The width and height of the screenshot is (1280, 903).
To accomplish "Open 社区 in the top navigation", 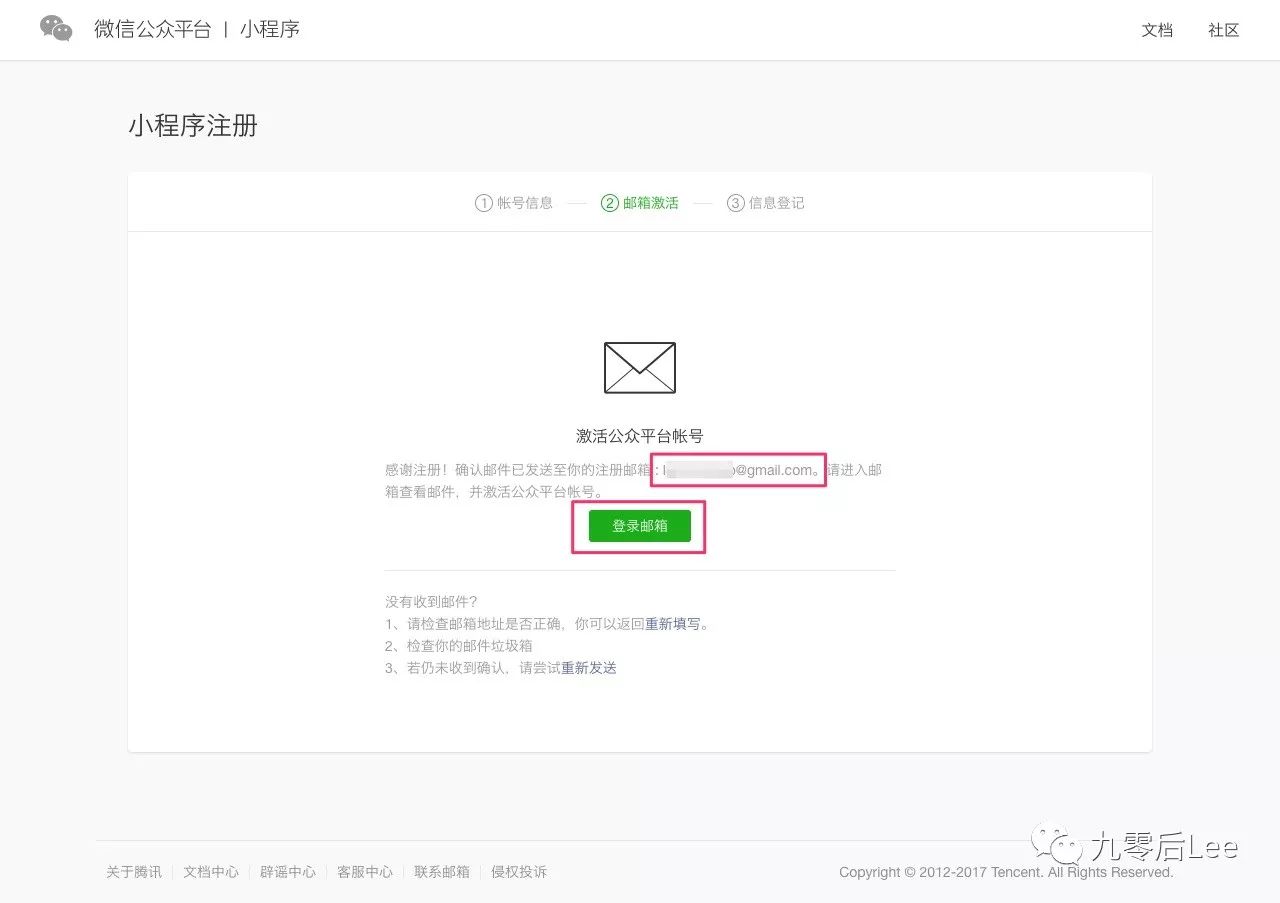I will point(1222,30).
